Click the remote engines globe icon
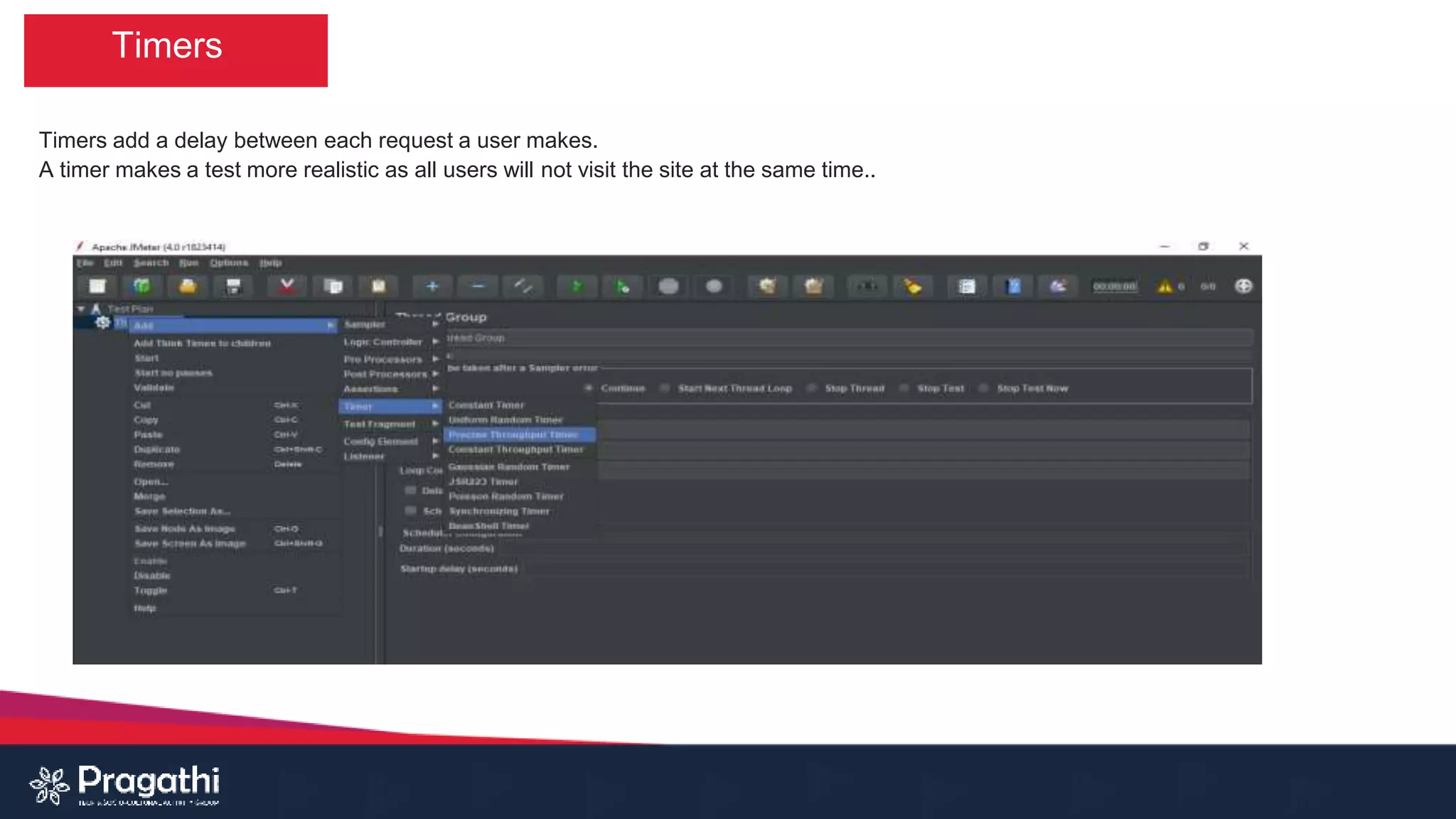 (1243, 286)
